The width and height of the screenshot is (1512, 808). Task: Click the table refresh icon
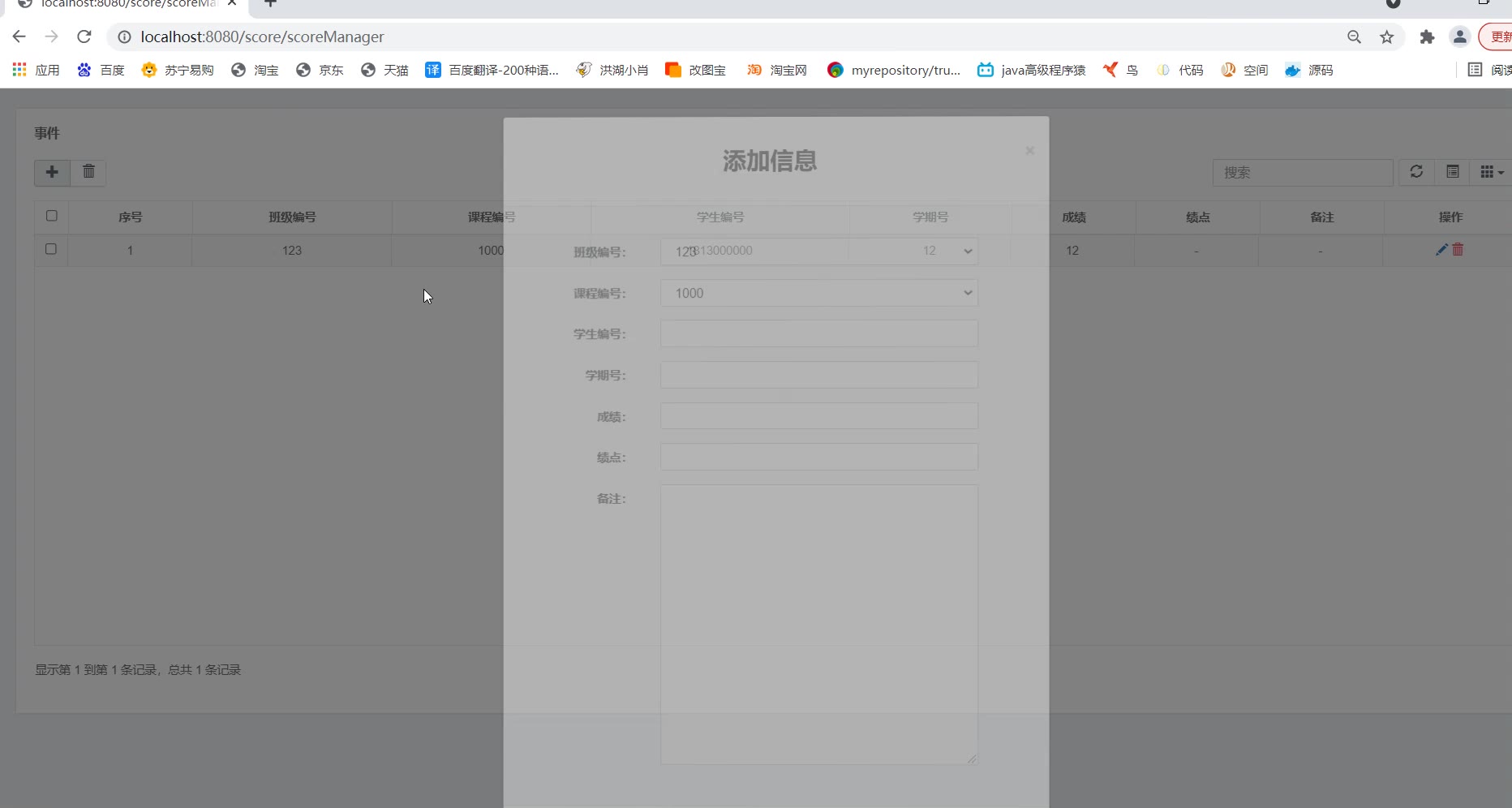tap(1416, 172)
